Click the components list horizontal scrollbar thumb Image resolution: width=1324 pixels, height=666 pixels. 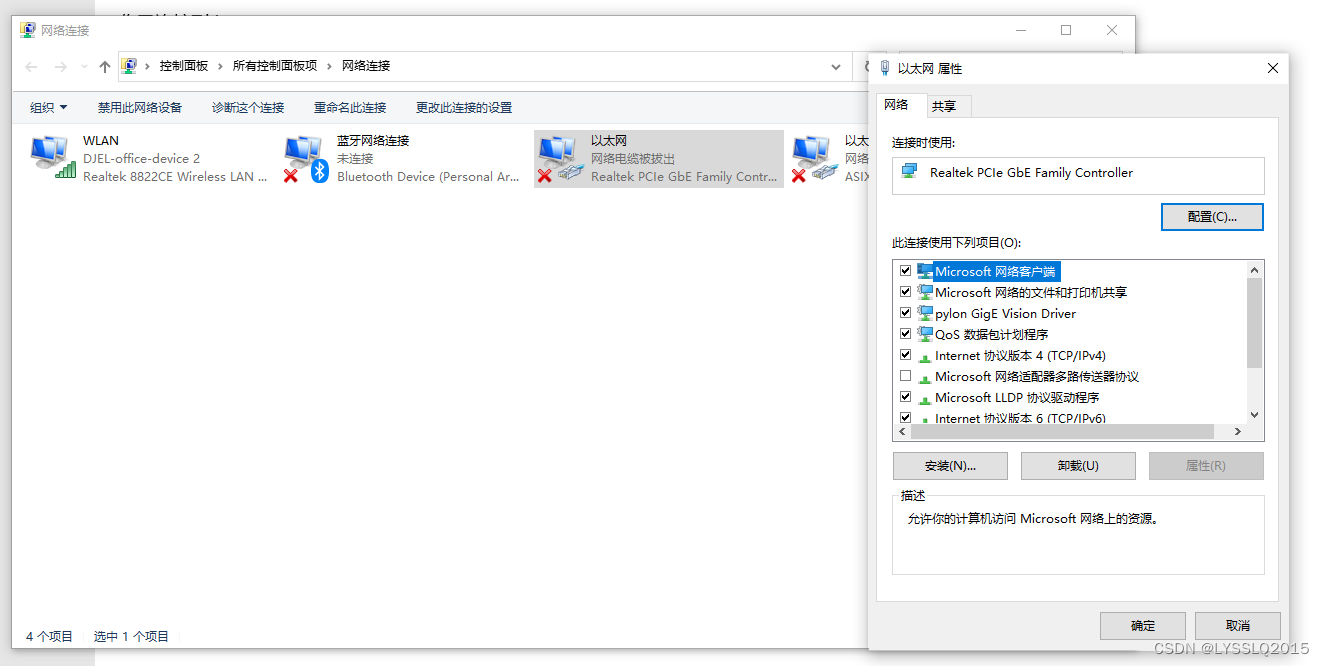[1062, 431]
